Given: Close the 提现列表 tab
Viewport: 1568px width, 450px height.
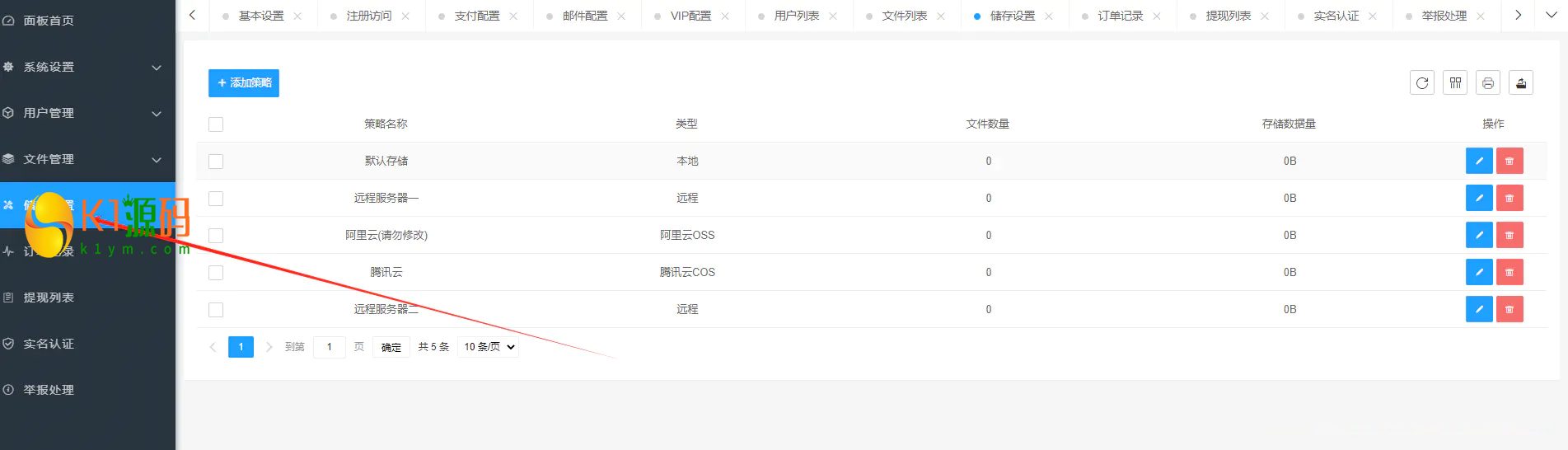Looking at the screenshot, I should (1265, 16).
